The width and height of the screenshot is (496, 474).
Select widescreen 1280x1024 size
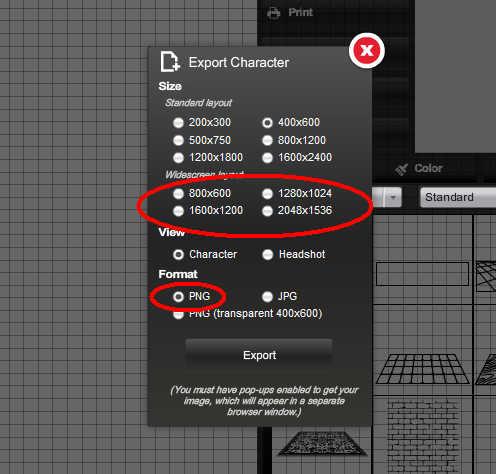pyautogui.click(x=267, y=193)
